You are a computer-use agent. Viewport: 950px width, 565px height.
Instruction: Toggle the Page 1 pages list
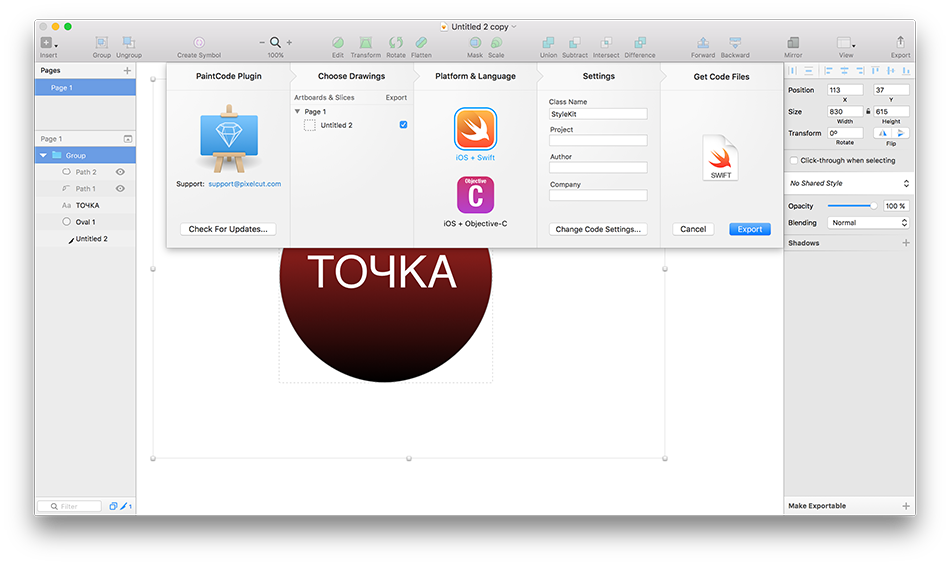coord(128,139)
